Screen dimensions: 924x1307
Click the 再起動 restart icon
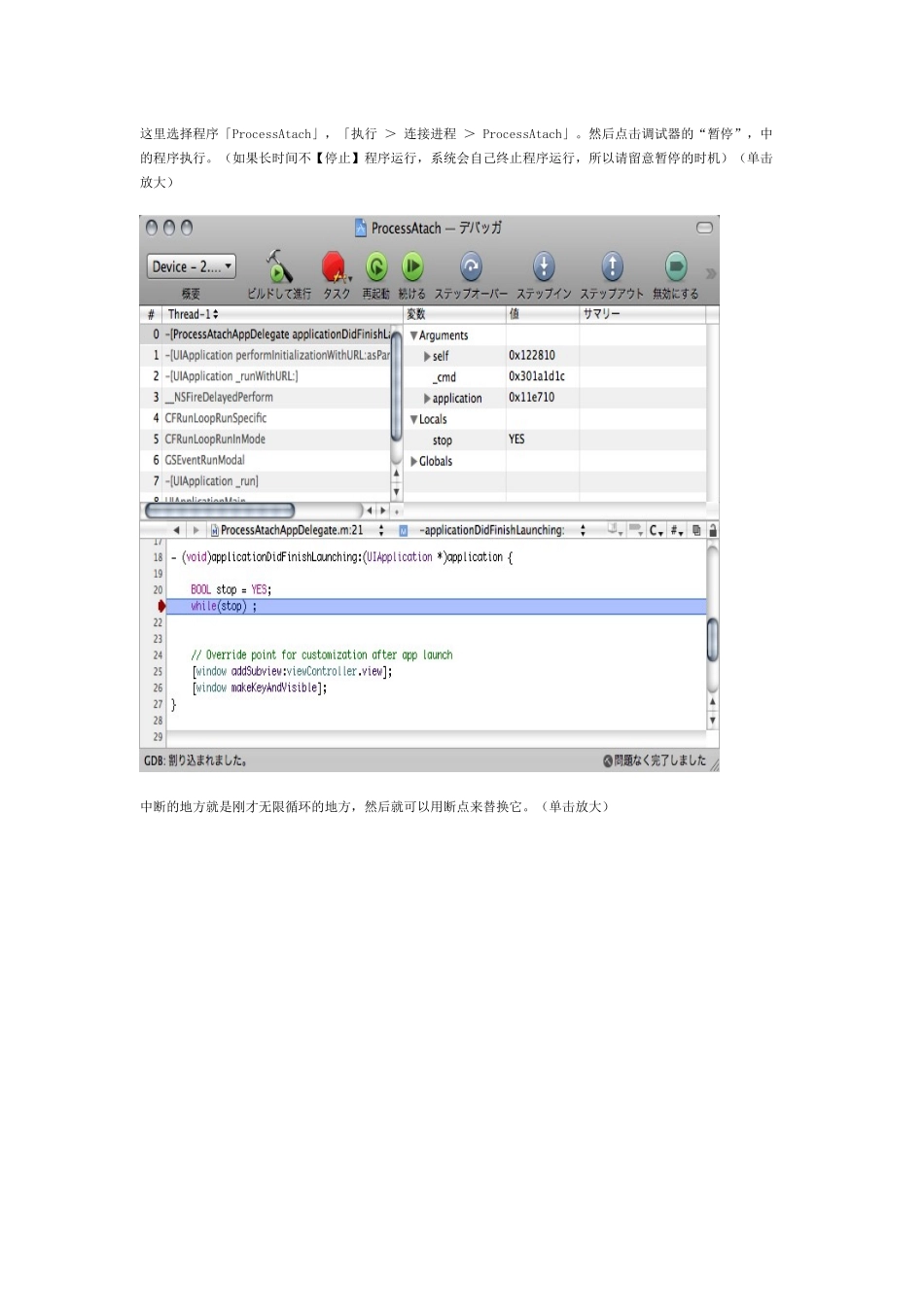pos(375,266)
